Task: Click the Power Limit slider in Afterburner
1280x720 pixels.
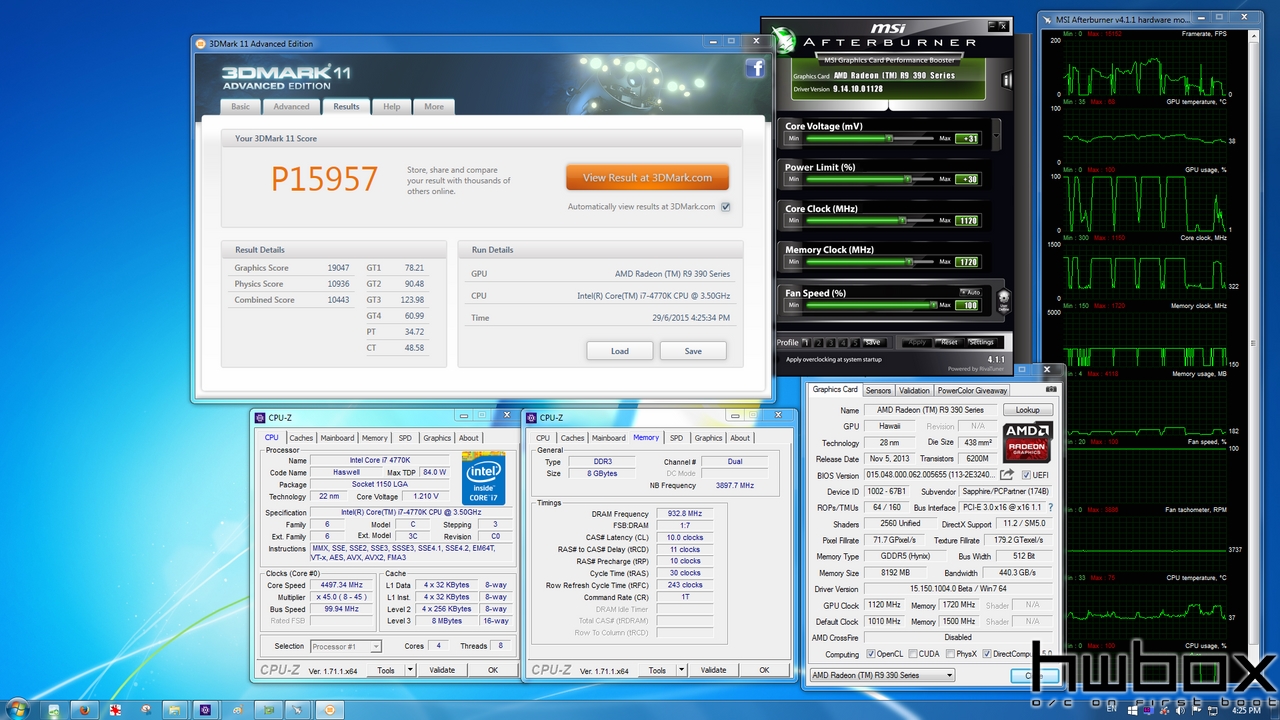Action: [x=871, y=180]
